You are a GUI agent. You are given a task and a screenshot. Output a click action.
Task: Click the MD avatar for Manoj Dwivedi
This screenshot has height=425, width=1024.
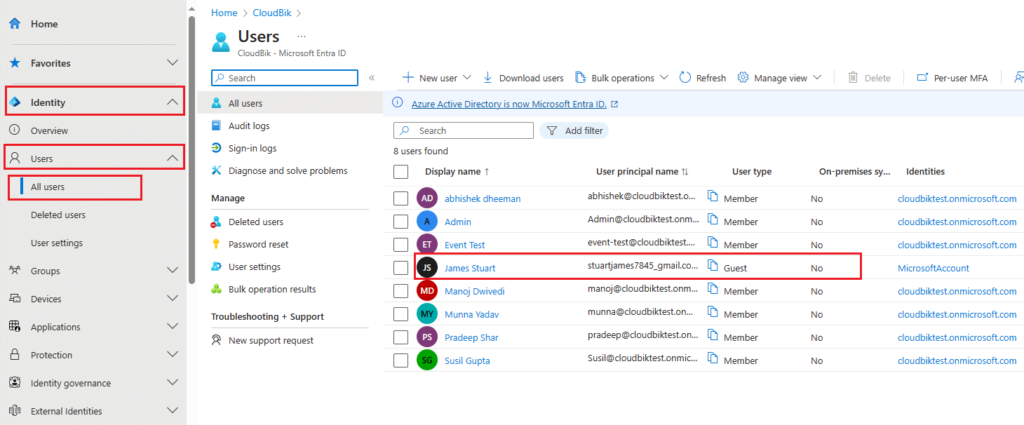tap(426, 291)
